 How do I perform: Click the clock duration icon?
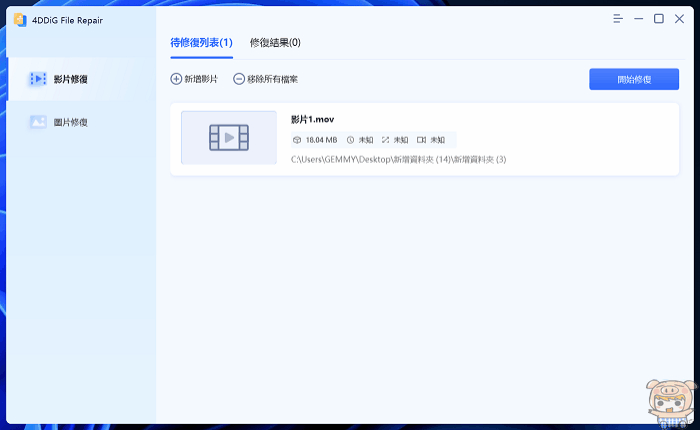coord(350,140)
